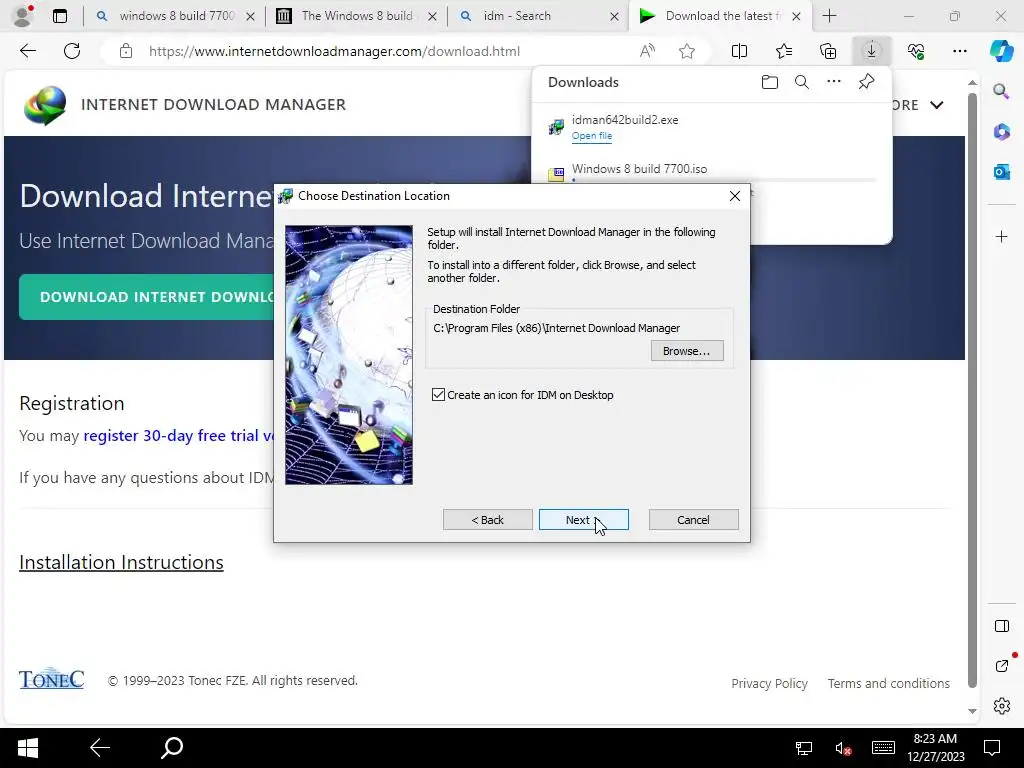Open the notification center icon
Screen dimensions: 1024x768
click(991, 748)
